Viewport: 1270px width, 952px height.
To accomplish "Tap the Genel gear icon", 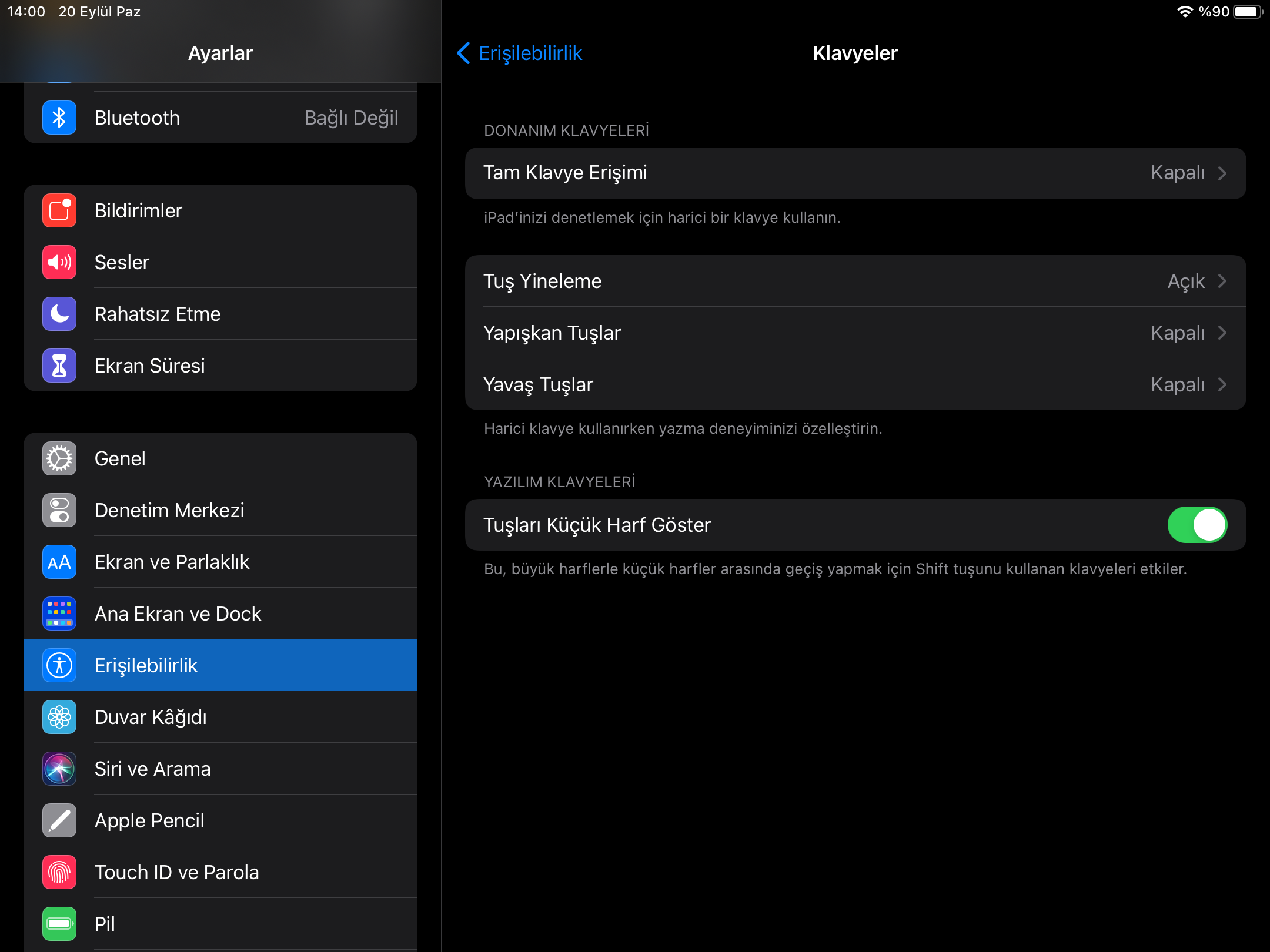I will pyautogui.click(x=59, y=458).
